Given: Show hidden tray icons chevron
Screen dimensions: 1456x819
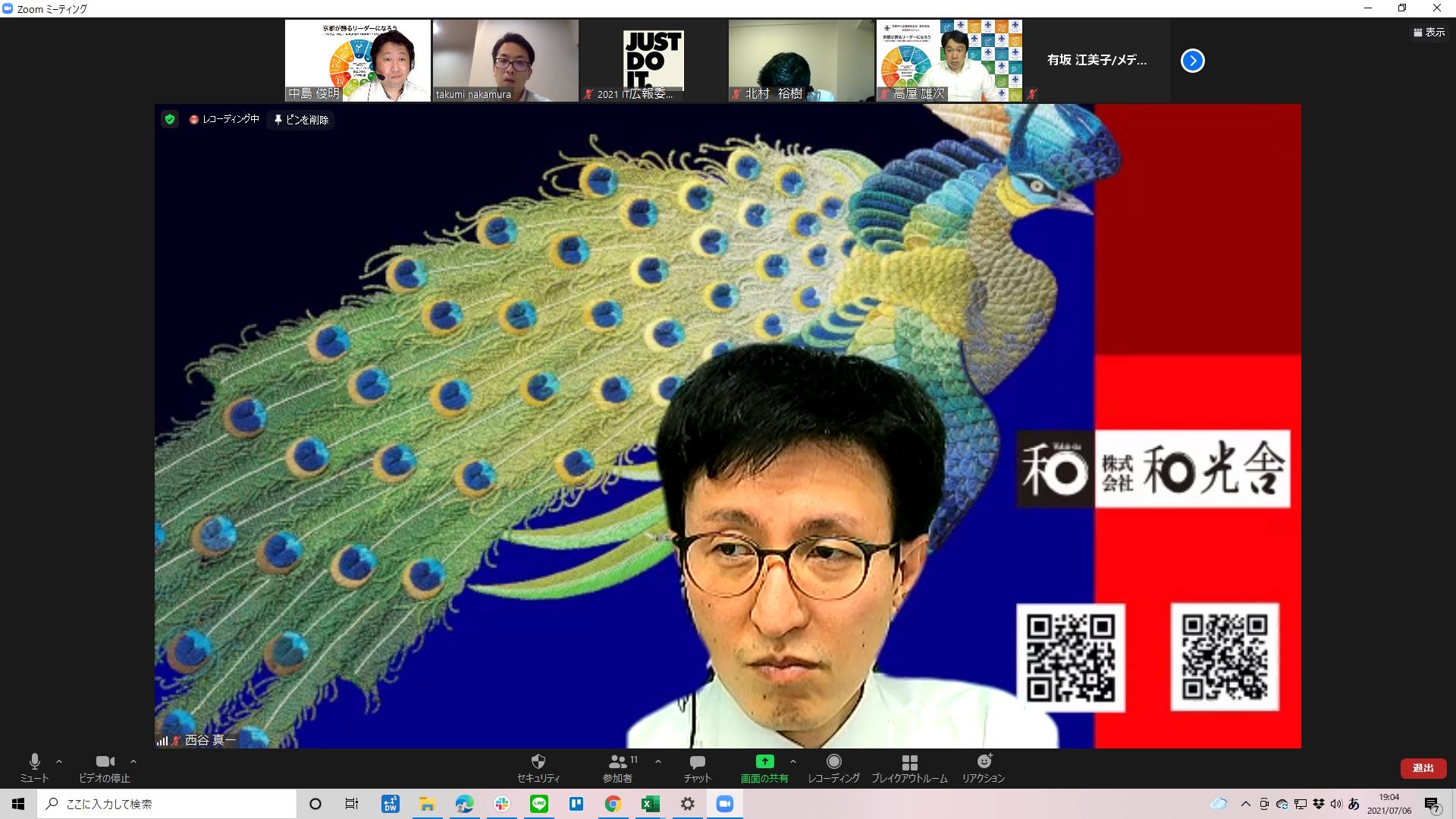Looking at the screenshot, I should tap(1245, 804).
